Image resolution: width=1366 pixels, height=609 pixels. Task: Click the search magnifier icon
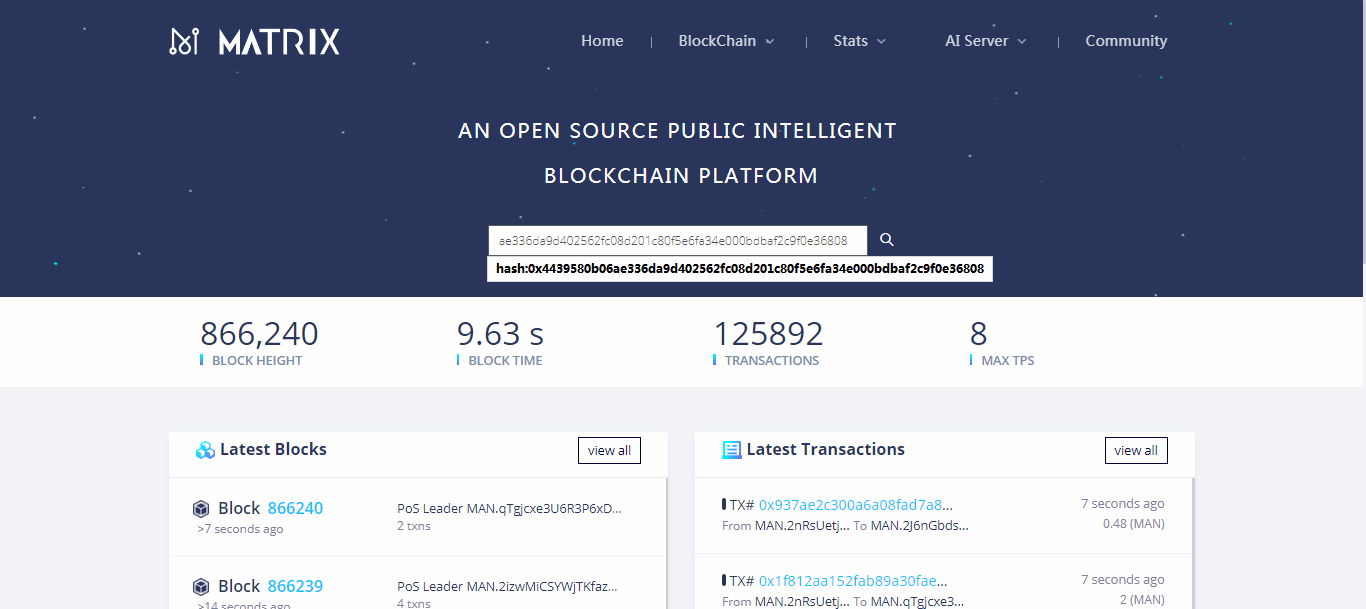pyautogui.click(x=886, y=240)
